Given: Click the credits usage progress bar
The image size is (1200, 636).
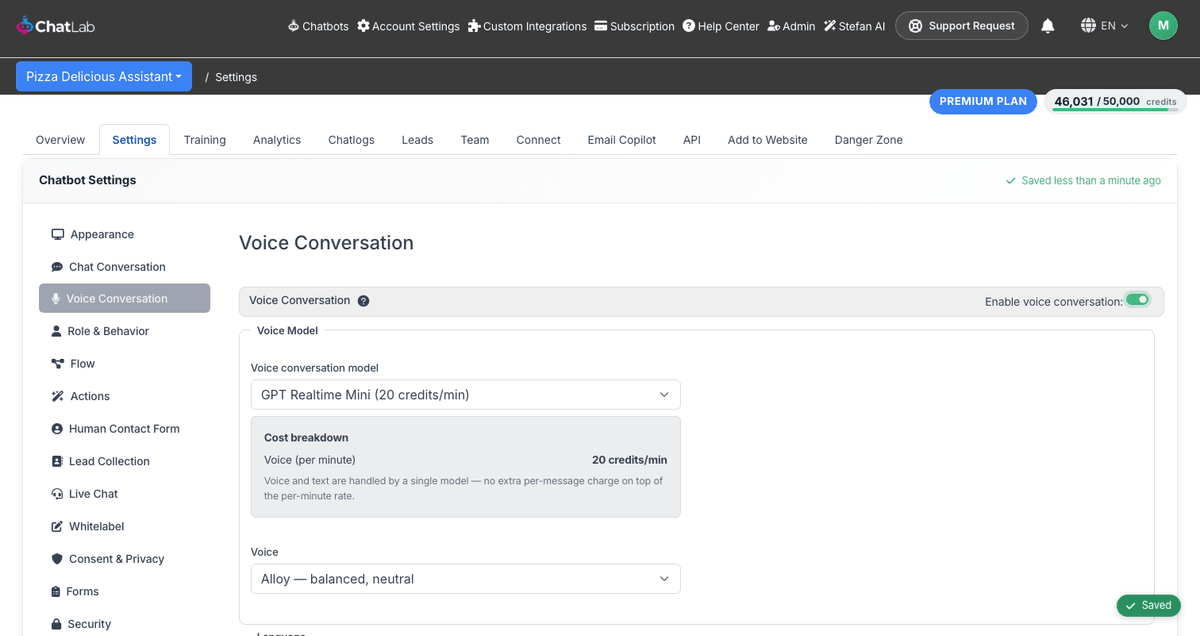Looking at the screenshot, I should (x=1115, y=110).
